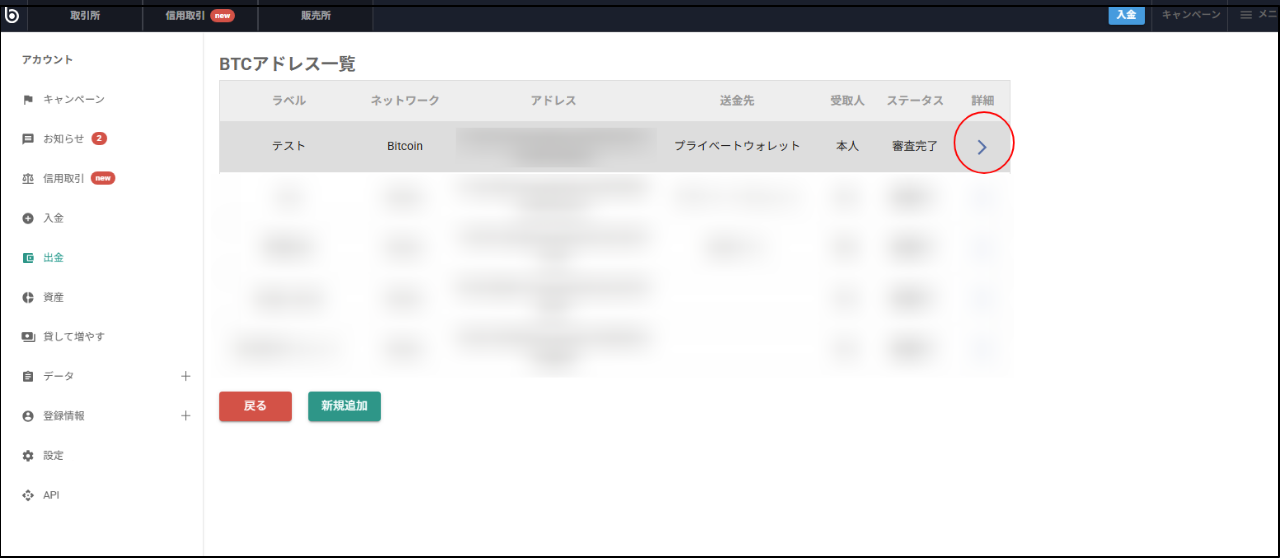Open details arrow for テスト address row

tap(982, 146)
